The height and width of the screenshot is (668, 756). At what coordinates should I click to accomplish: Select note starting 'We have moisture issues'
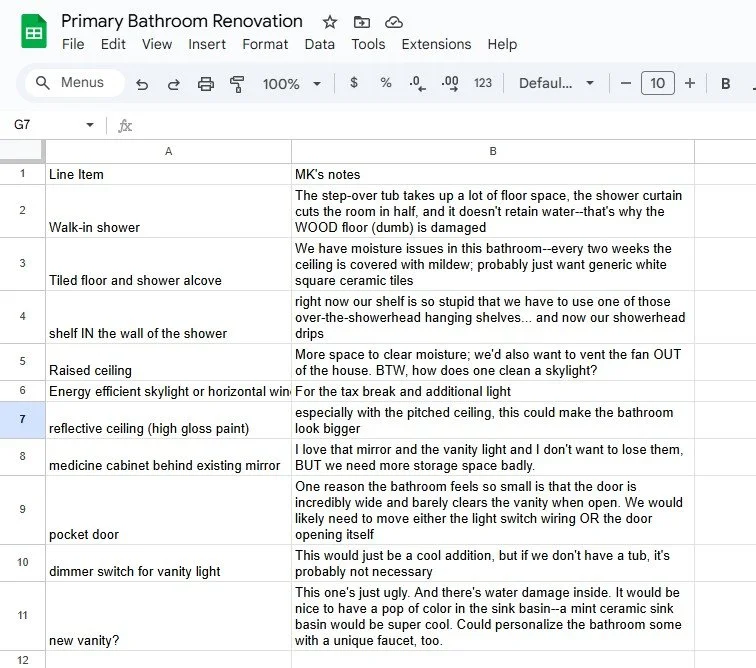coord(493,264)
